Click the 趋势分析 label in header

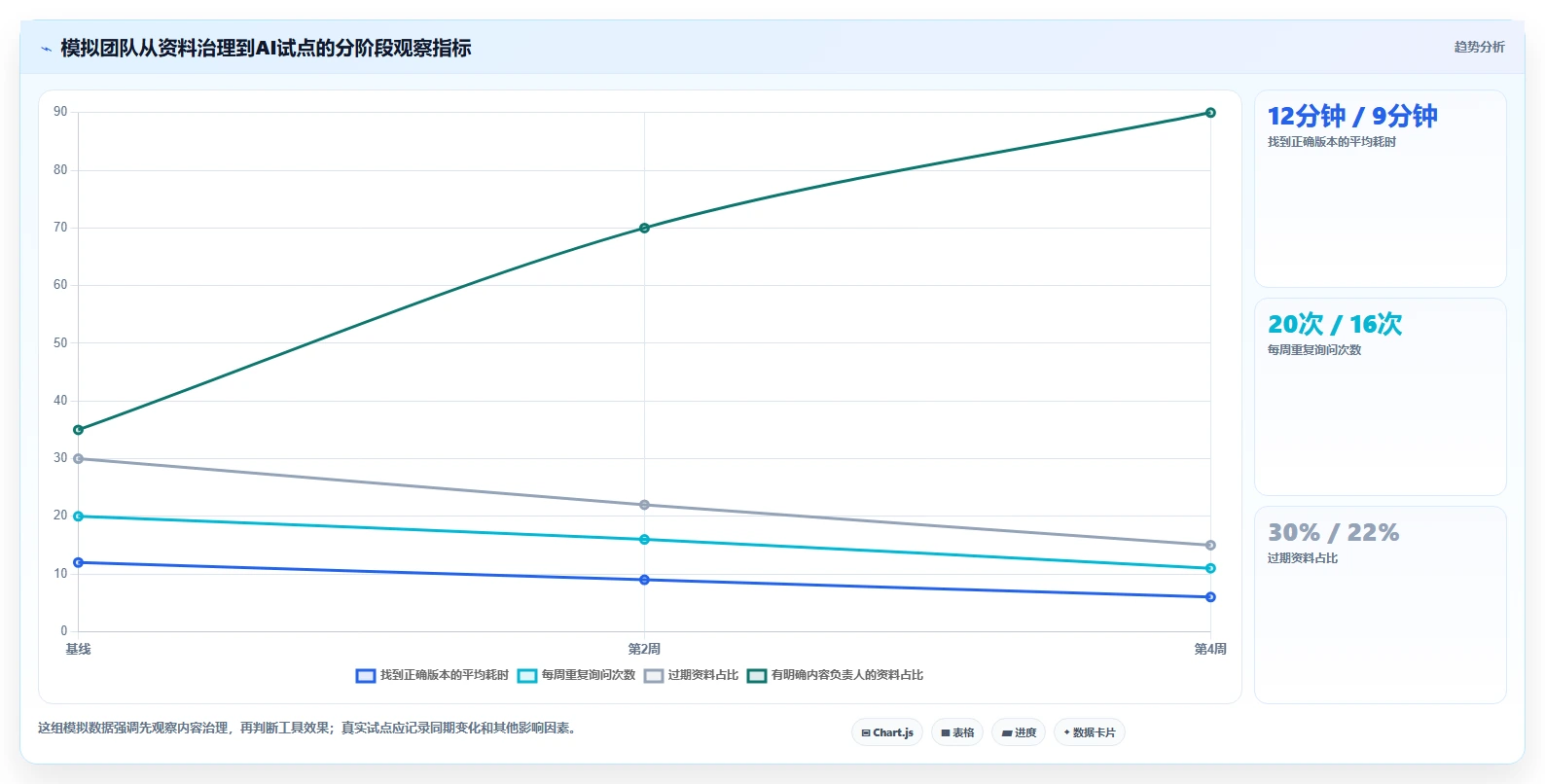click(1479, 47)
